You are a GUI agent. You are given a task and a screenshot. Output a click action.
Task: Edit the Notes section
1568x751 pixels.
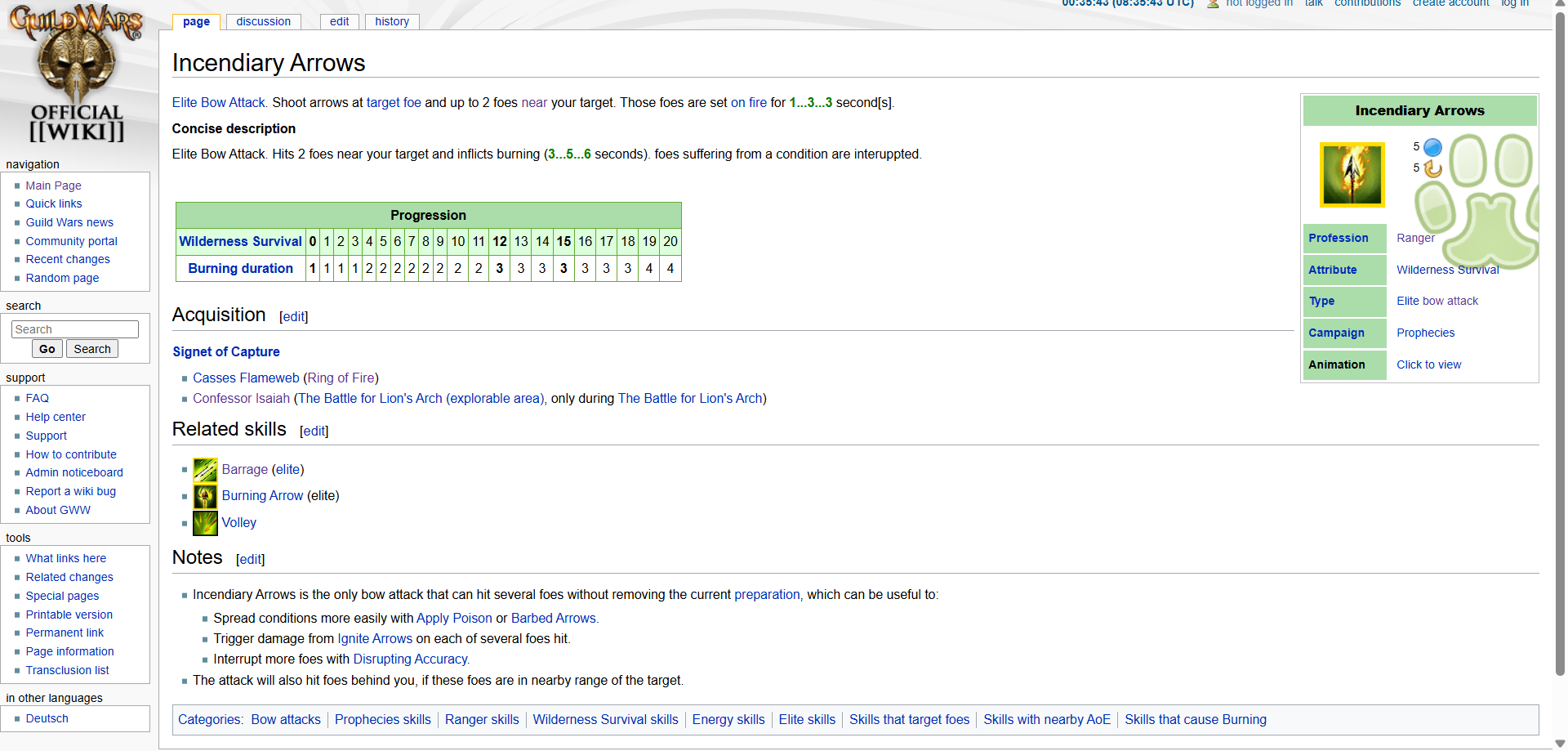(251, 560)
